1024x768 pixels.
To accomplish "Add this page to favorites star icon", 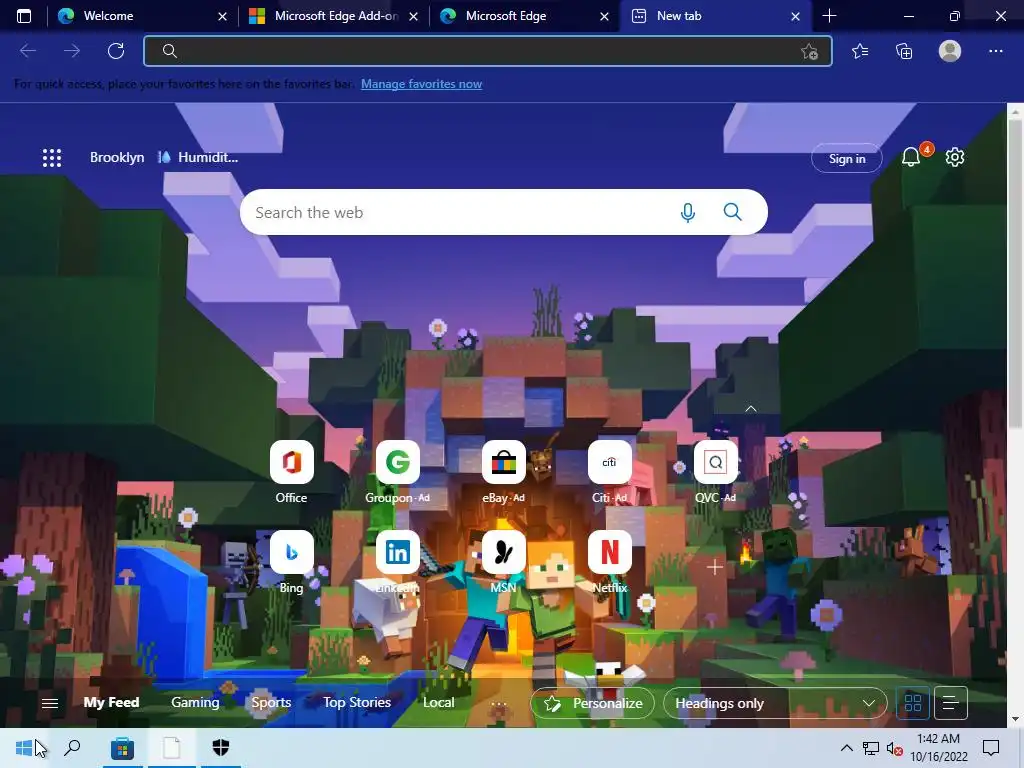I will (x=809, y=52).
